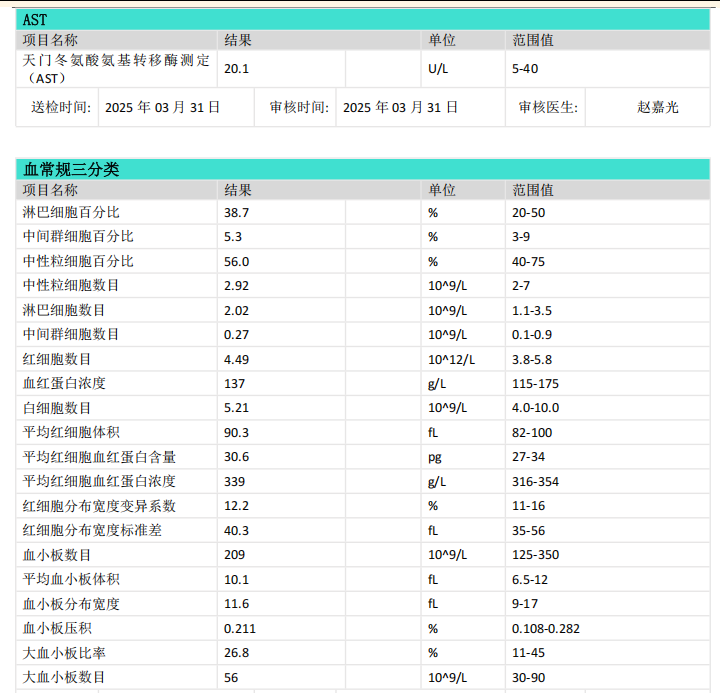
Task: Click the 红细胞分布宽度标准差 result 40.3
Action: click(x=236, y=530)
